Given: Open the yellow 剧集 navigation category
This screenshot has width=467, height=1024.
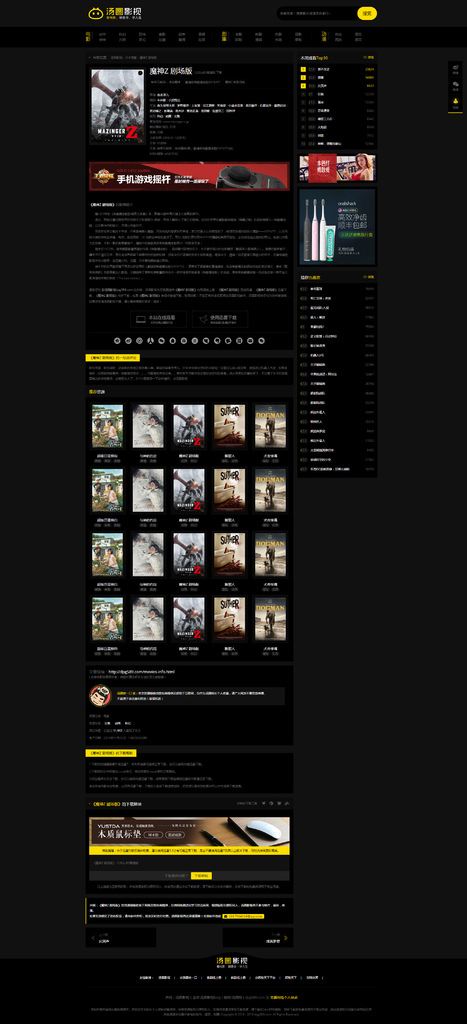Looking at the screenshot, I should (x=225, y=37).
